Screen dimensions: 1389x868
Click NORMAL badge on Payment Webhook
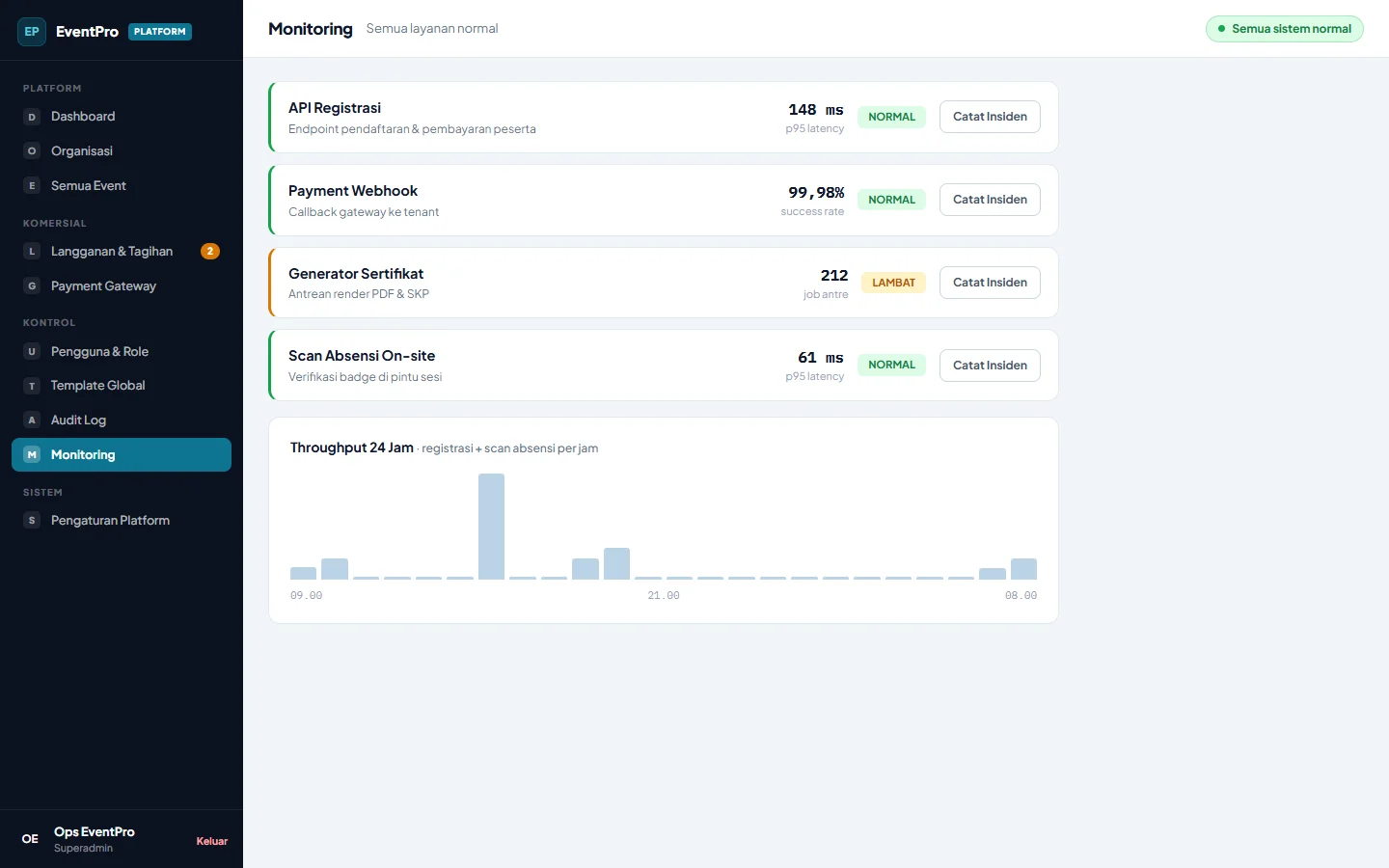pyautogui.click(x=891, y=200)
